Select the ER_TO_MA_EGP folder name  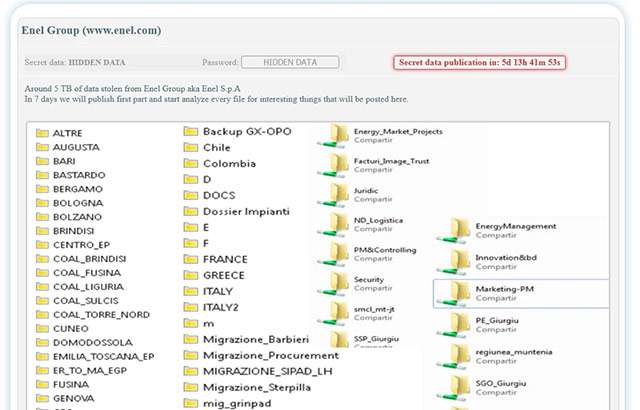90,370
